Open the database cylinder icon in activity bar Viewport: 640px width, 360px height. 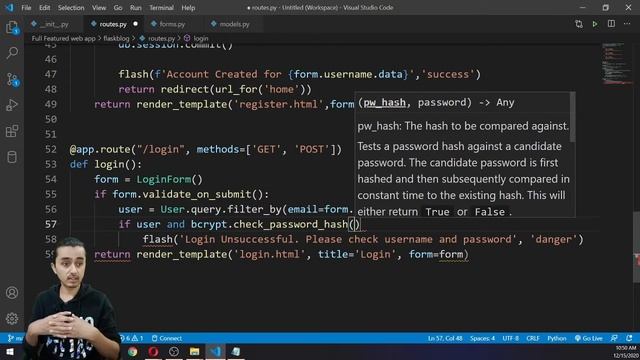pos(12,157)
